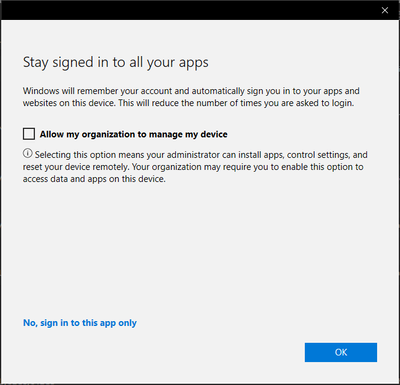Screen dimensions: 400x385
Task: Click the word "apps" in the heading
Action: point(193,63)
